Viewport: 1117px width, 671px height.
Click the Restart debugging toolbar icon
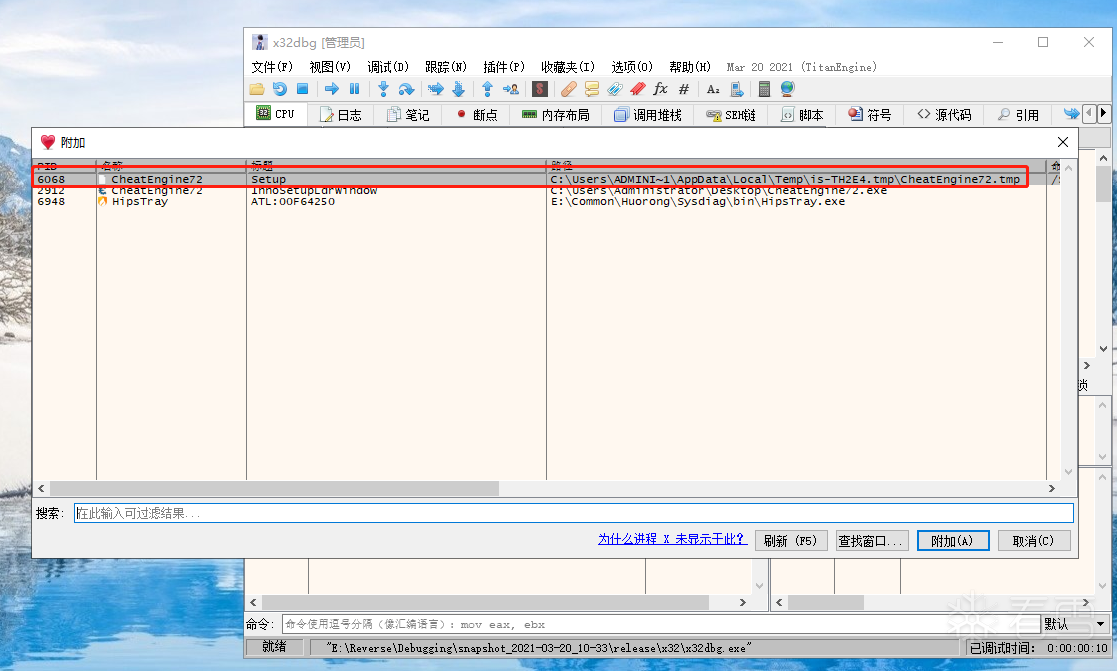(x=280, y=89)
